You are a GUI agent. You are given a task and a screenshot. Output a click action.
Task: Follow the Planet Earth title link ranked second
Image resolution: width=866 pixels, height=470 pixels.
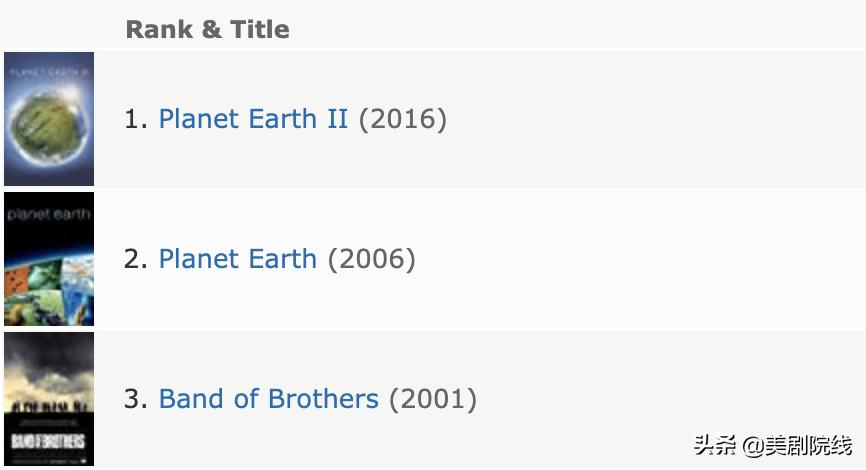[237, 259]
